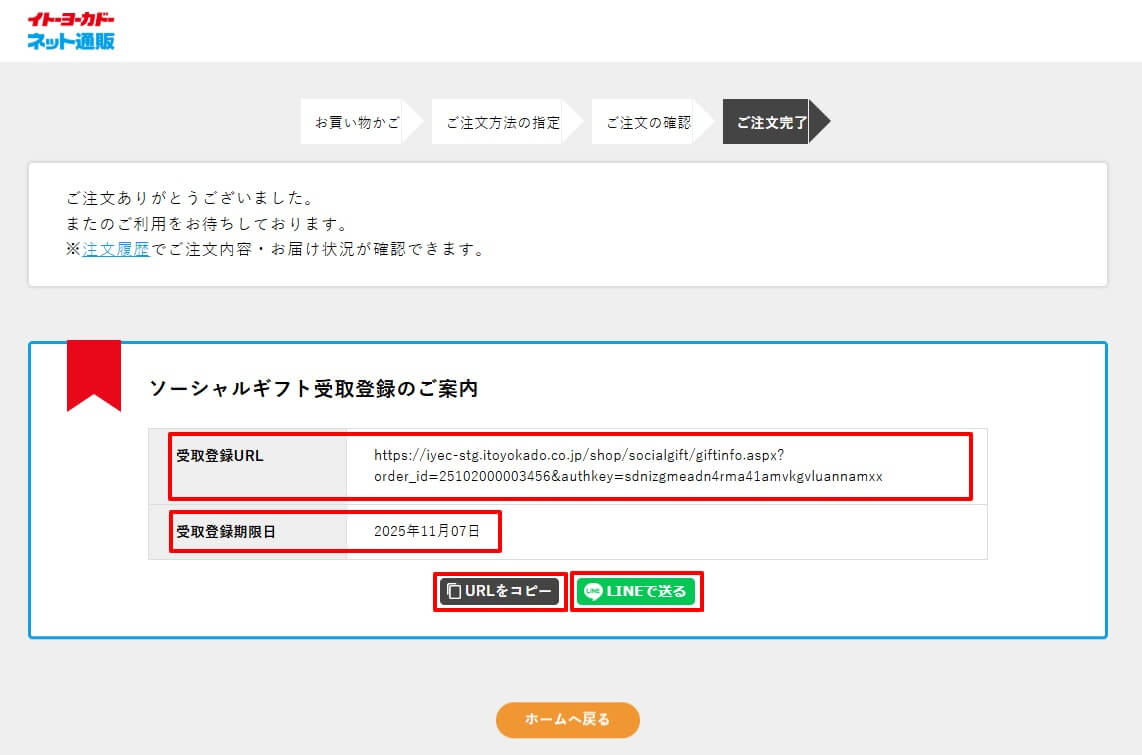Open the 注文履歴 link
1142x755 pixels.
click(116, 250)
